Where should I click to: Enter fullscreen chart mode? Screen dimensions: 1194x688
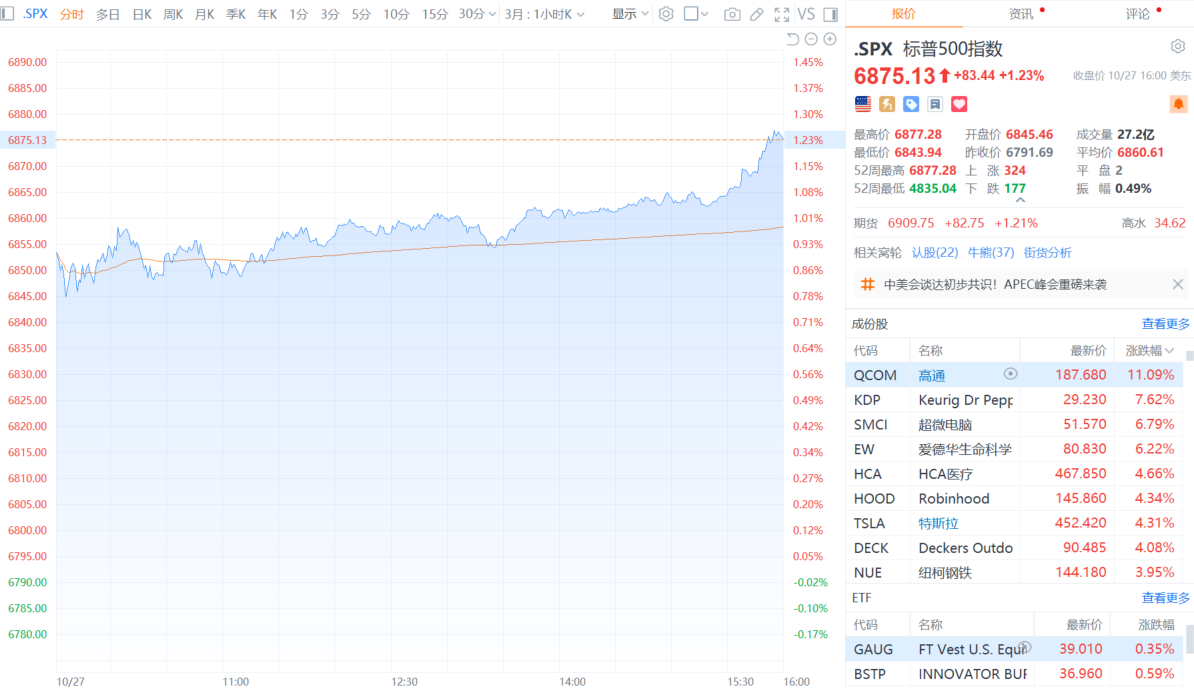pos(783,14)
